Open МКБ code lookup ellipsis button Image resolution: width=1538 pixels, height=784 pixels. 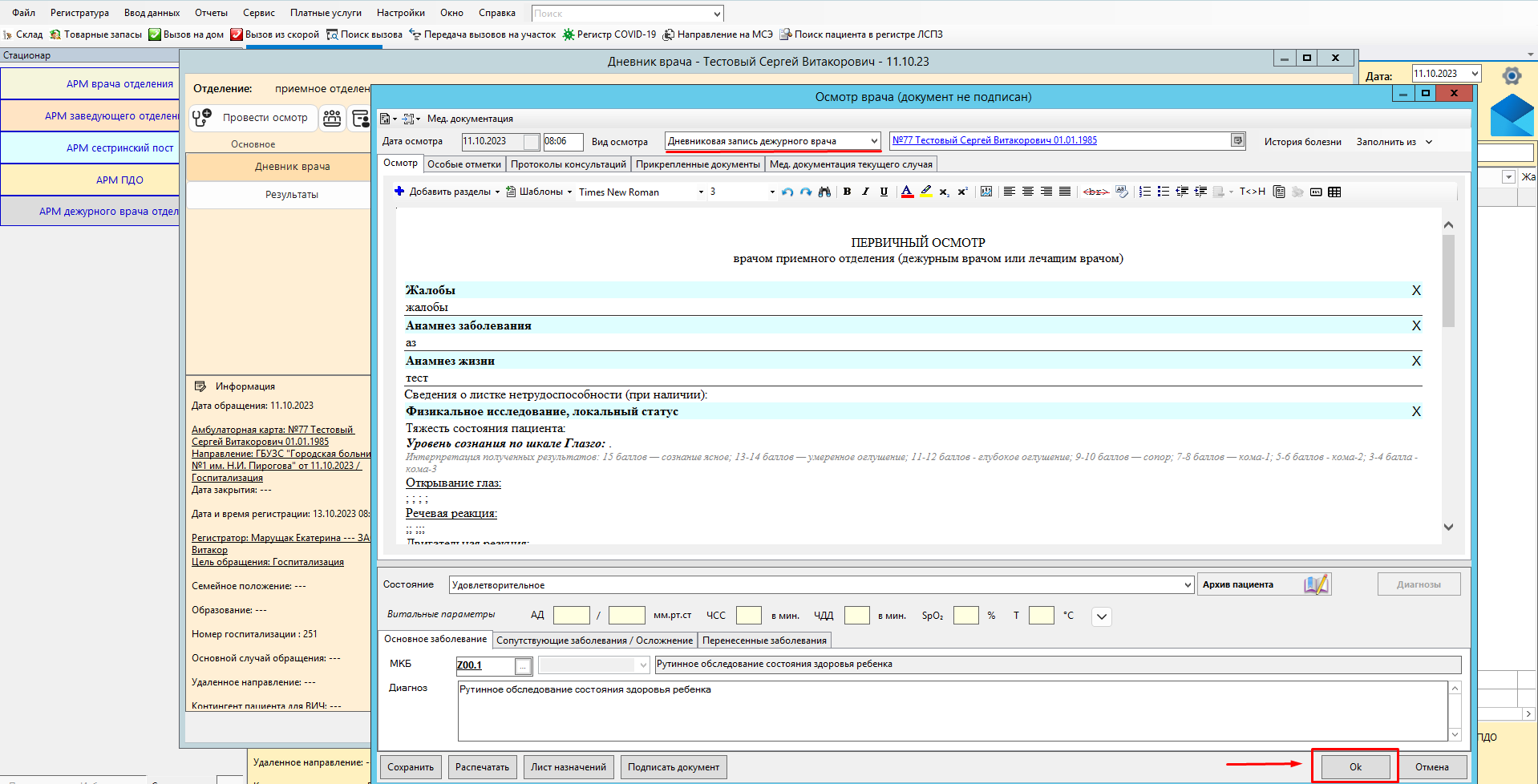(x=523, y=666)
